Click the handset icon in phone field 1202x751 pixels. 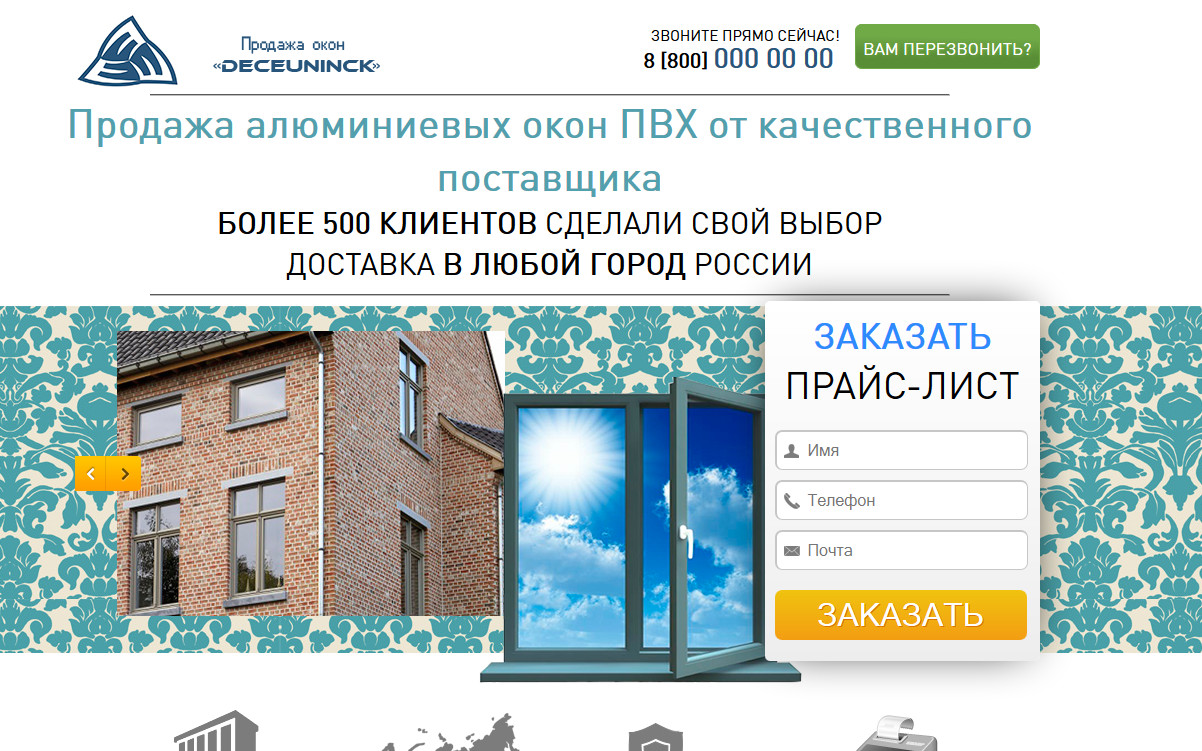tap(792, 501)
